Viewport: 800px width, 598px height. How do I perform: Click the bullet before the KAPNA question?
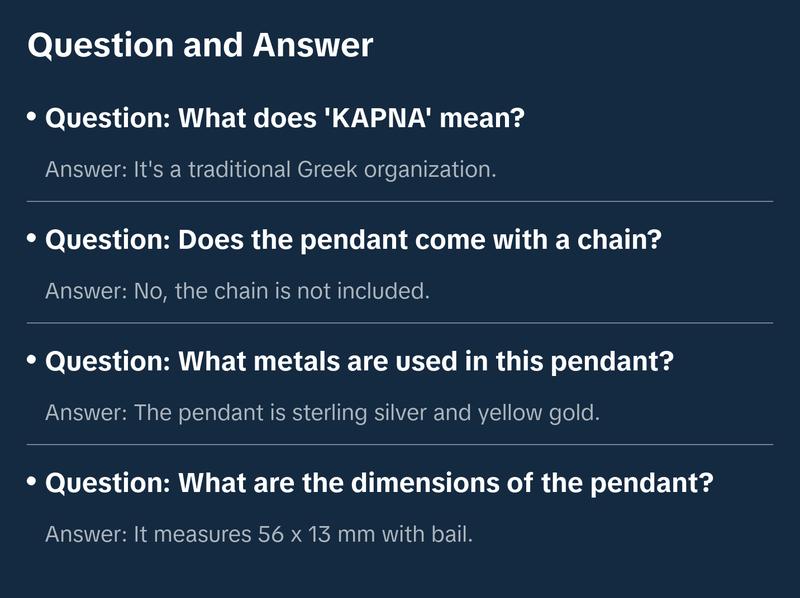pos(32,118)
